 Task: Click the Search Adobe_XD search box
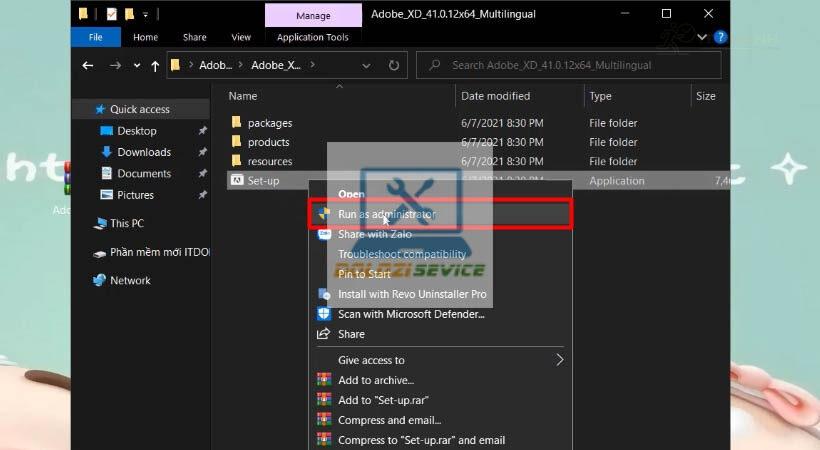[568, 65]
